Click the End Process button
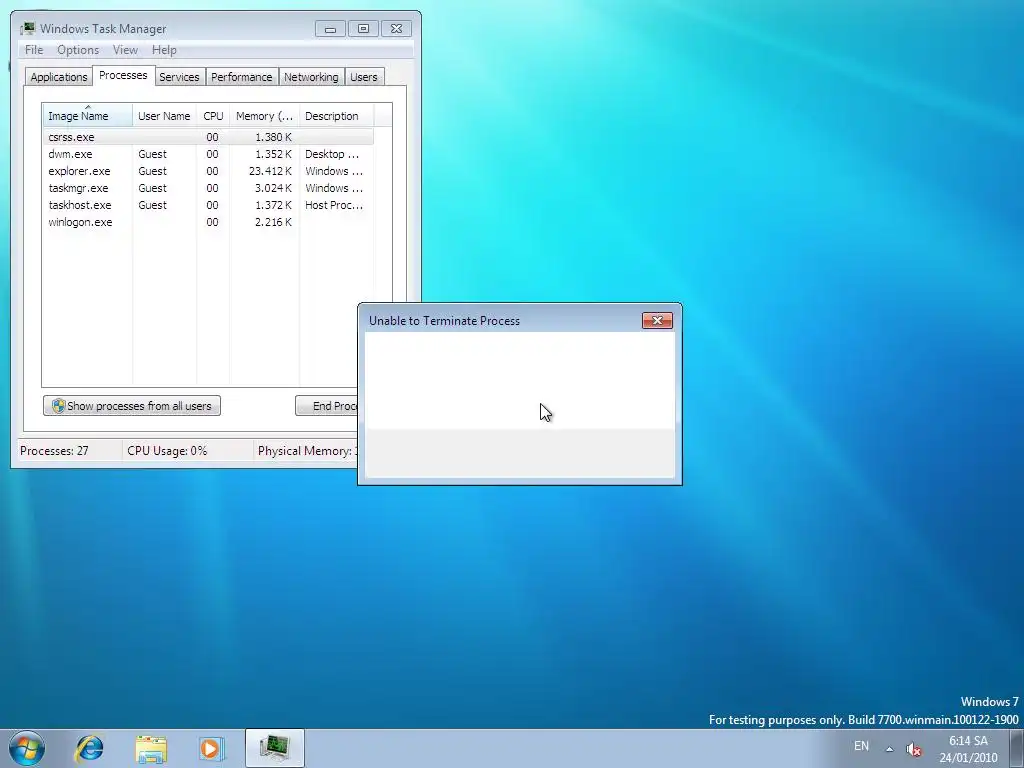Screen dimensions: 1024x768 click(327, 406)
